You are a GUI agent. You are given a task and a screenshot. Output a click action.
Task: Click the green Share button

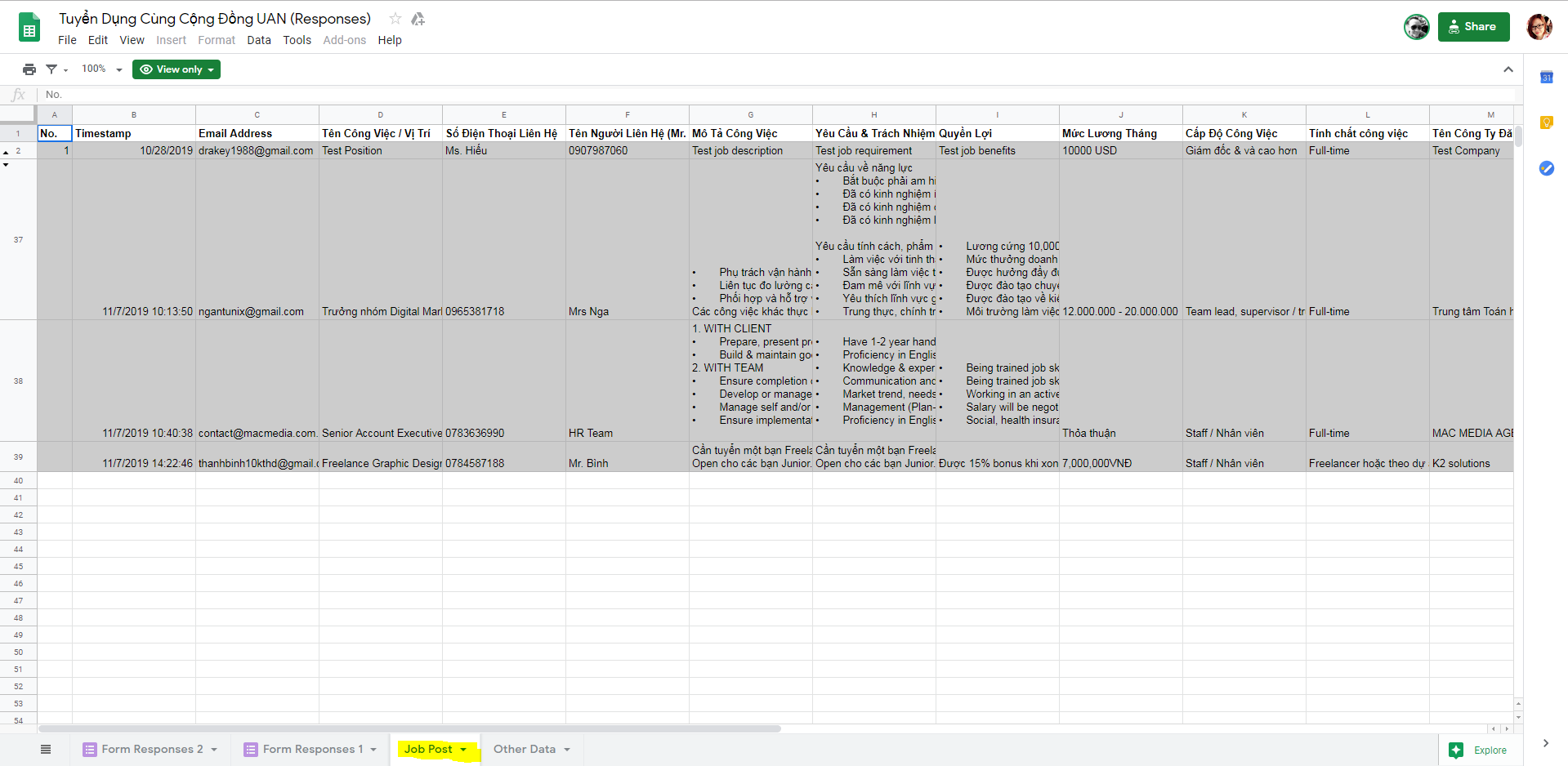coord(1473,27)
